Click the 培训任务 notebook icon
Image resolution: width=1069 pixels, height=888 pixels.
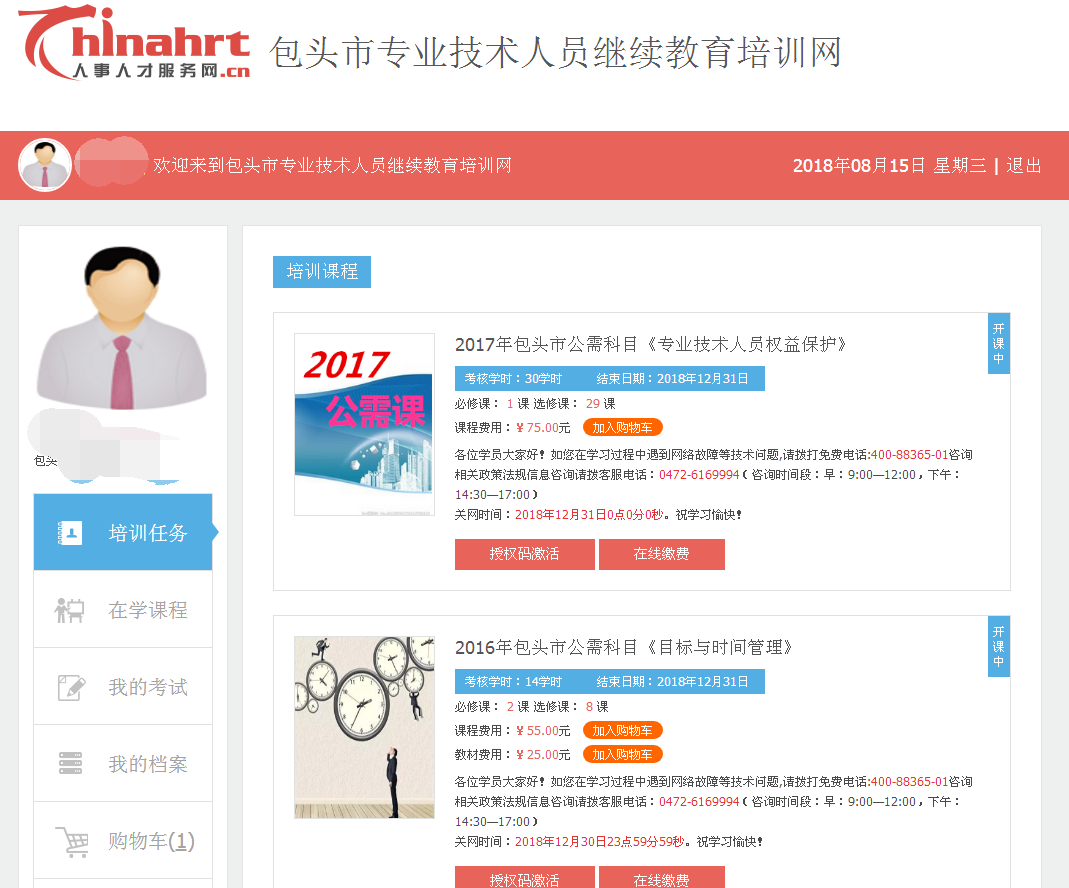[x=70, y=533]
